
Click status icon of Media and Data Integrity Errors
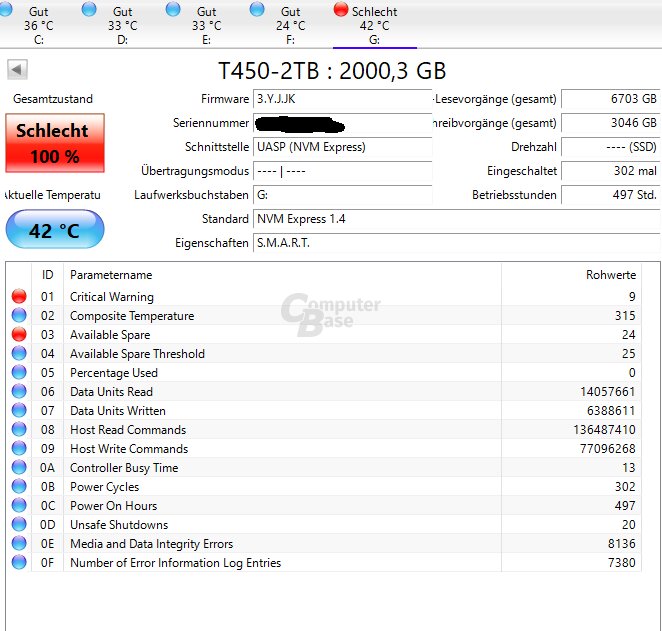pos(19,543)
